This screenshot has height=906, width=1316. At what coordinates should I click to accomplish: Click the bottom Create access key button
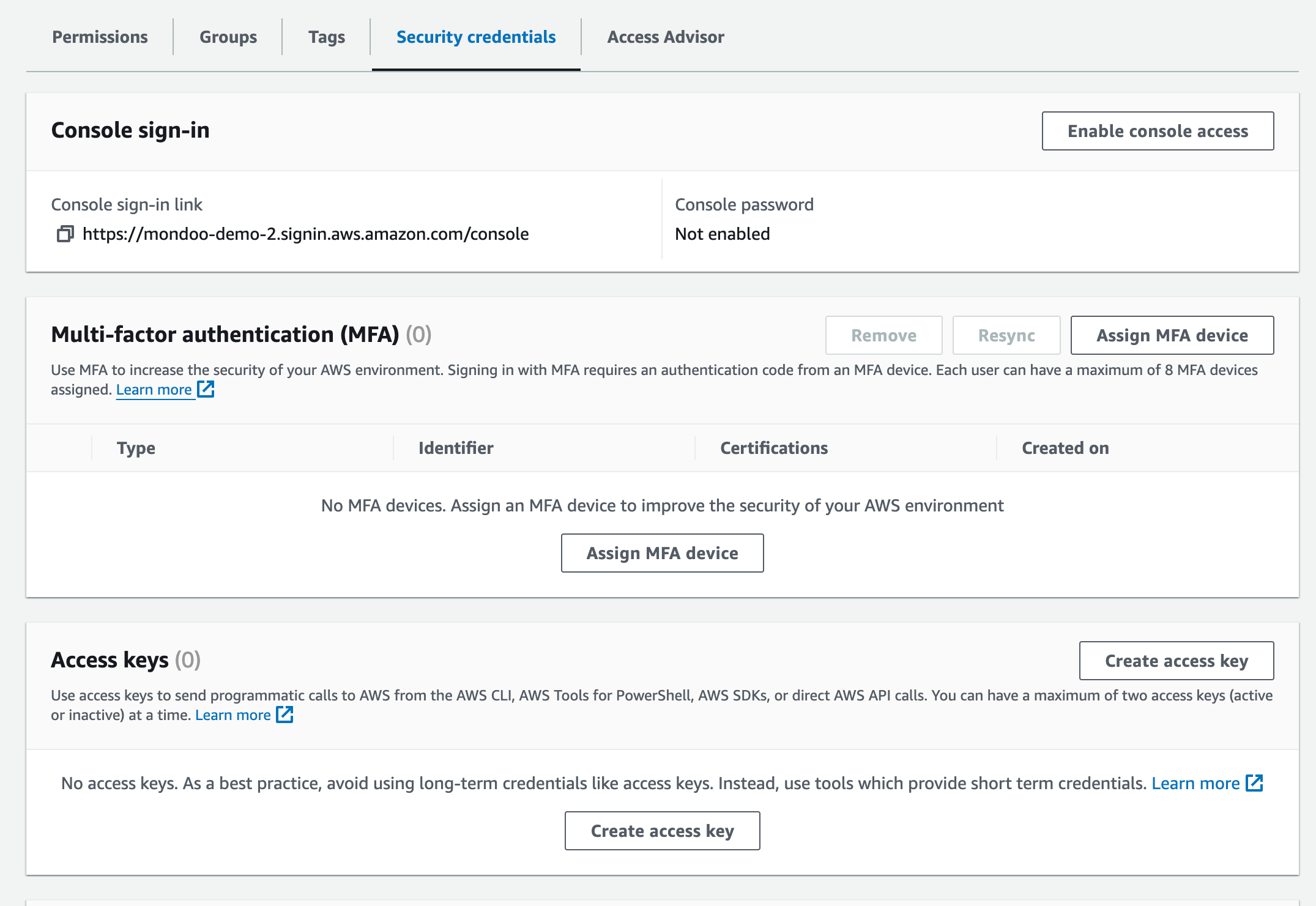[x=662, y=830]
